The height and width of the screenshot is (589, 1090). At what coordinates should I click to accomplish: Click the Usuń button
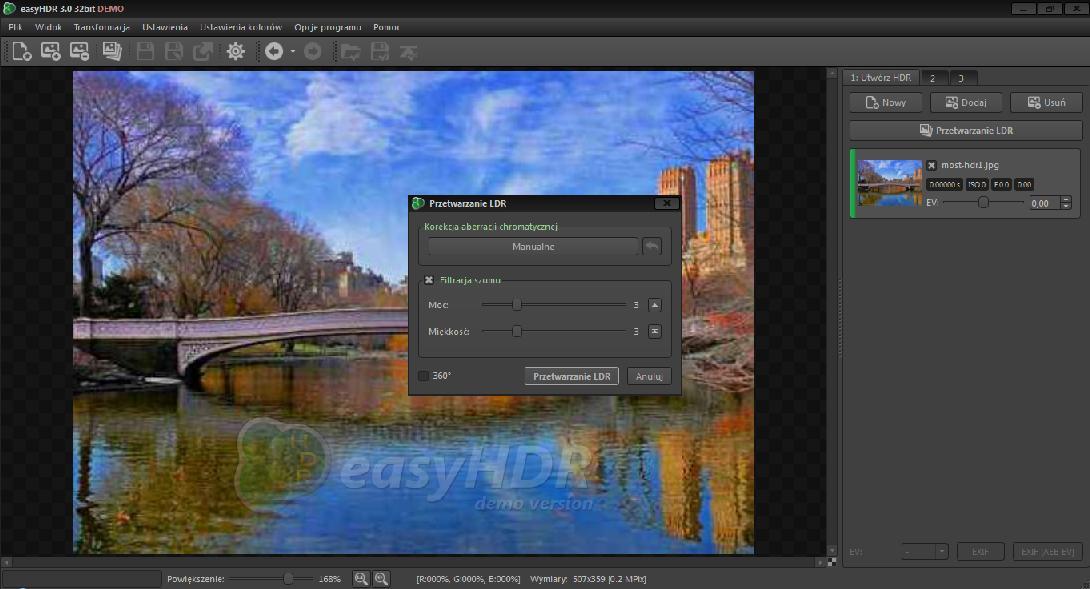pos(1046,103)
